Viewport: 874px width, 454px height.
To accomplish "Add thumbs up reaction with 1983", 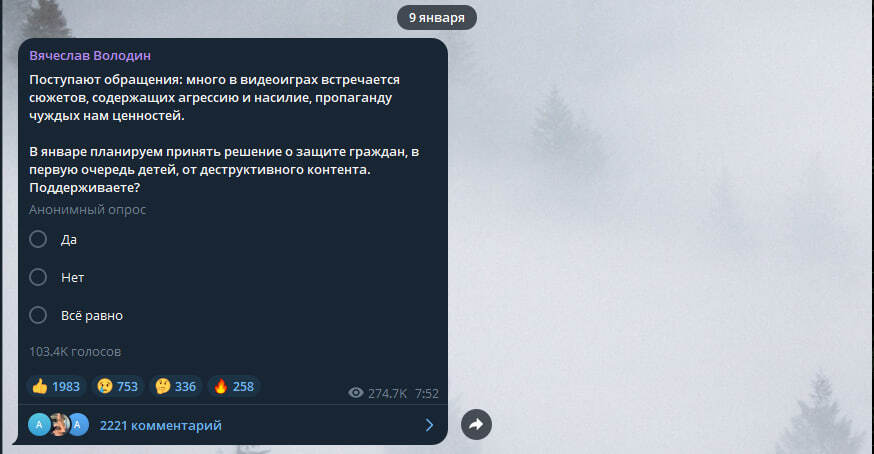I will click(x=56, y=387).
